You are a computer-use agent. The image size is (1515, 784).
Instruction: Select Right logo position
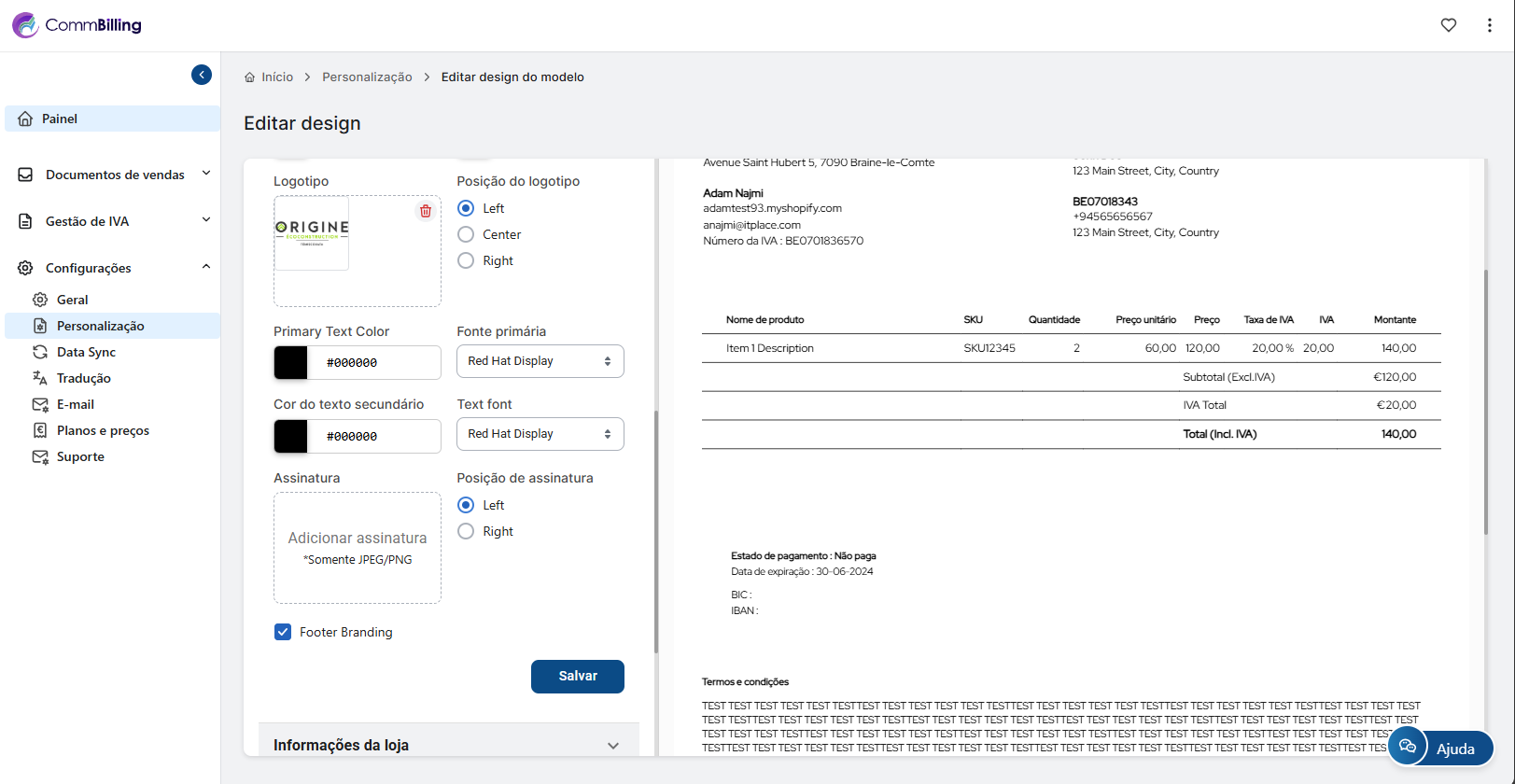tap(466, 260)
